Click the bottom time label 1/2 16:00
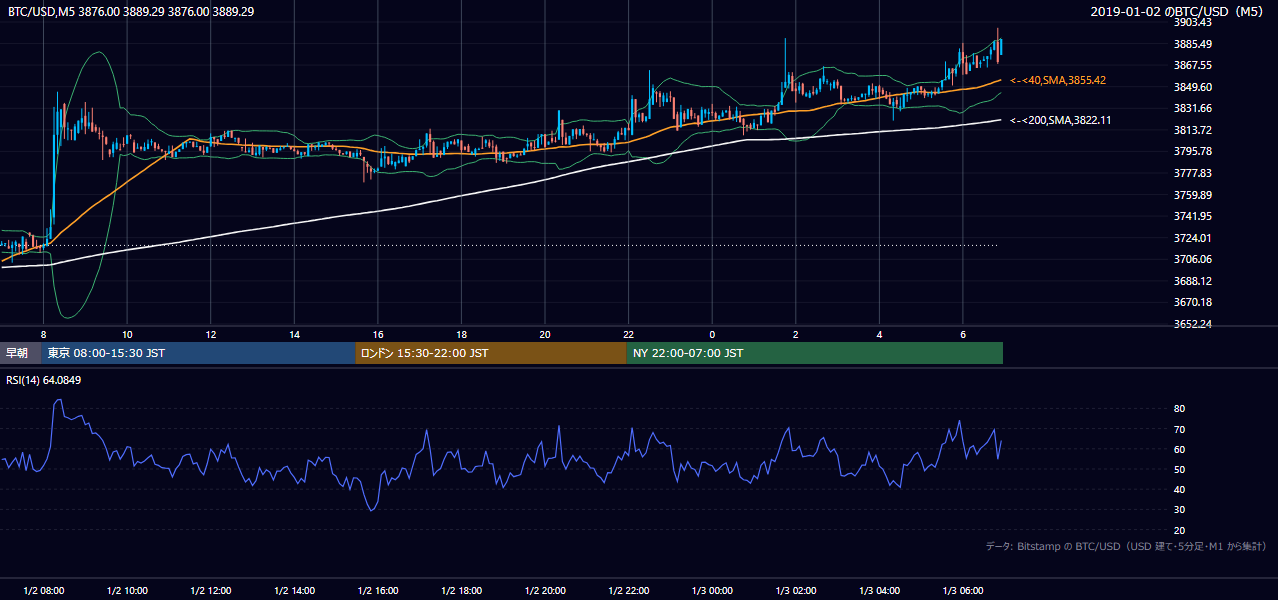The height and width of the screenshot is (600, 1278). (x=378, y=590)
